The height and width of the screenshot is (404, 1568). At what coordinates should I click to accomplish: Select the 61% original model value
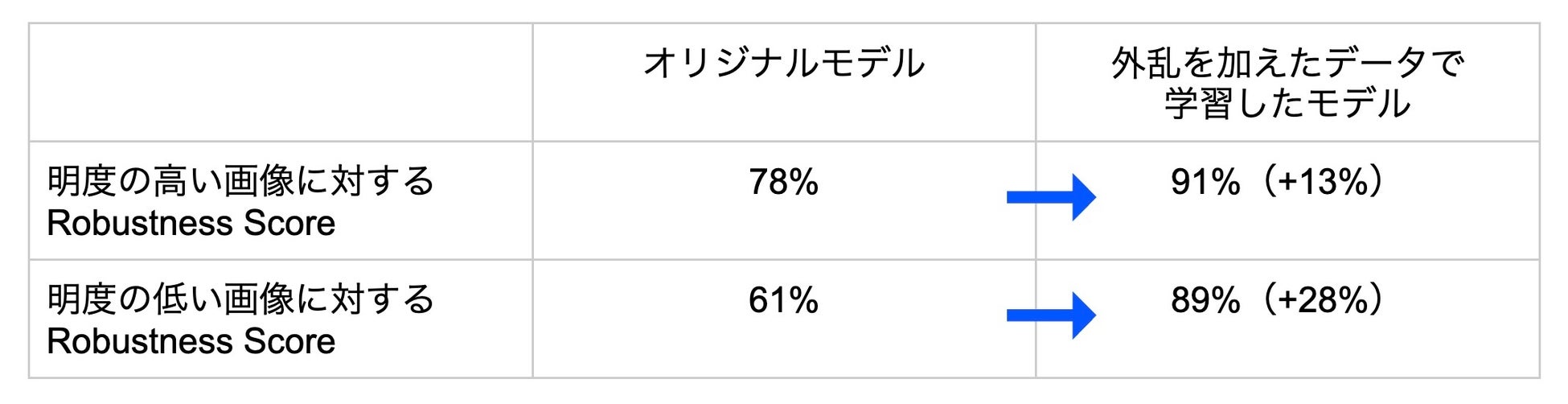784,300
